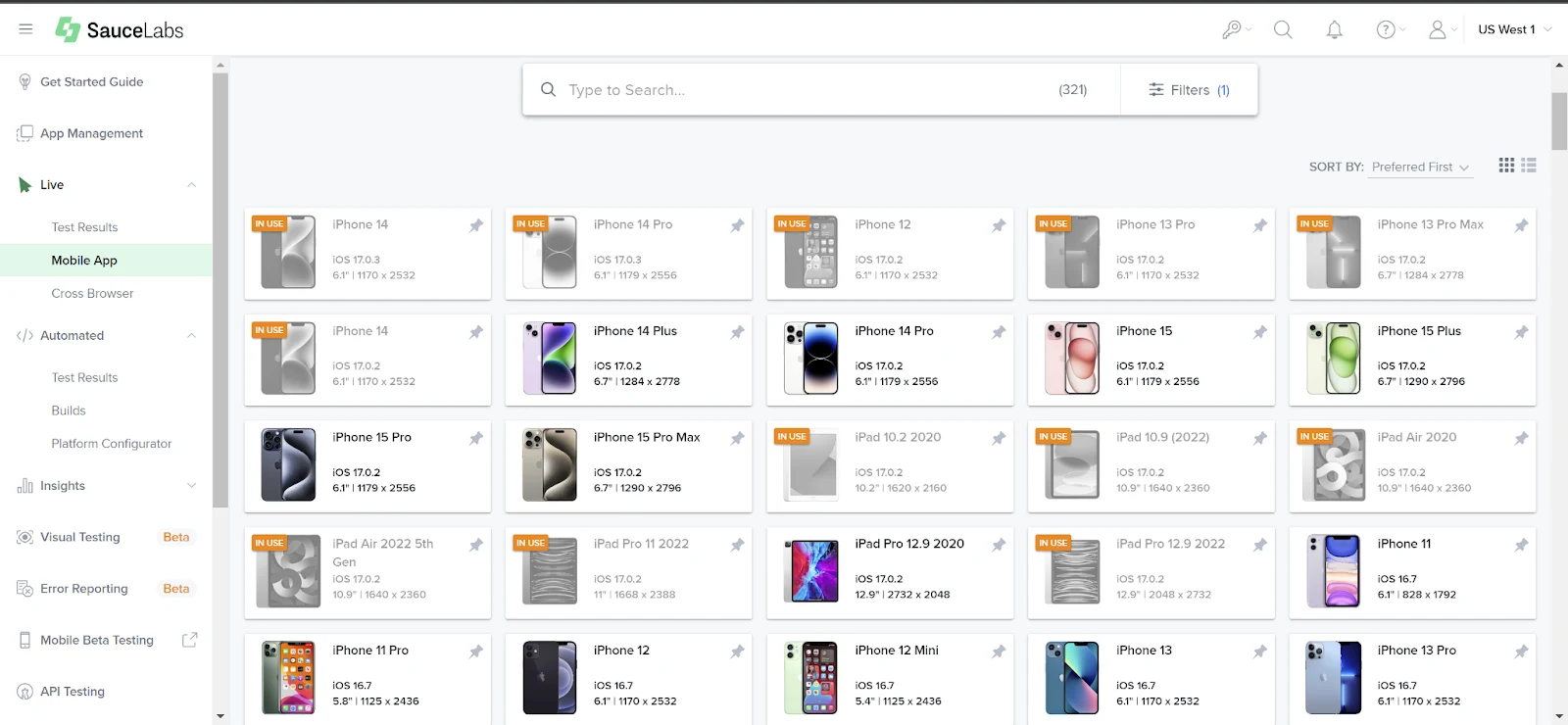Pin the iPhone 14 Plus device
Viewport: 1568px width, 725px height.
coord(737,332)
